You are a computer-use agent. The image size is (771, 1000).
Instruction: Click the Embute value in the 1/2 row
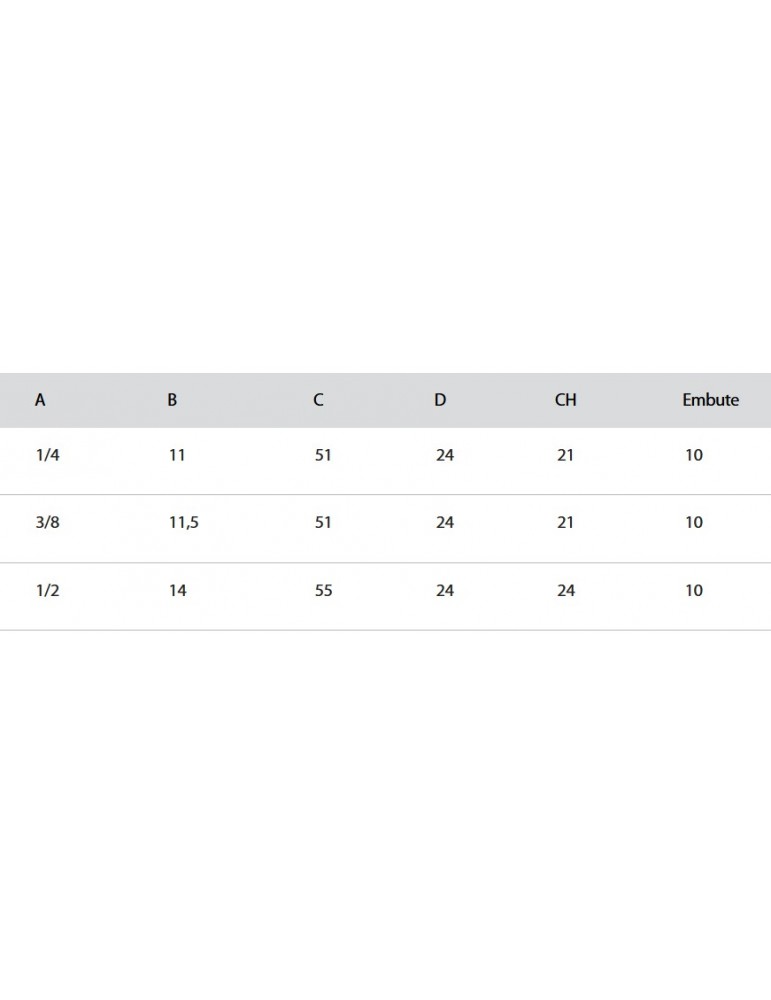694,590
